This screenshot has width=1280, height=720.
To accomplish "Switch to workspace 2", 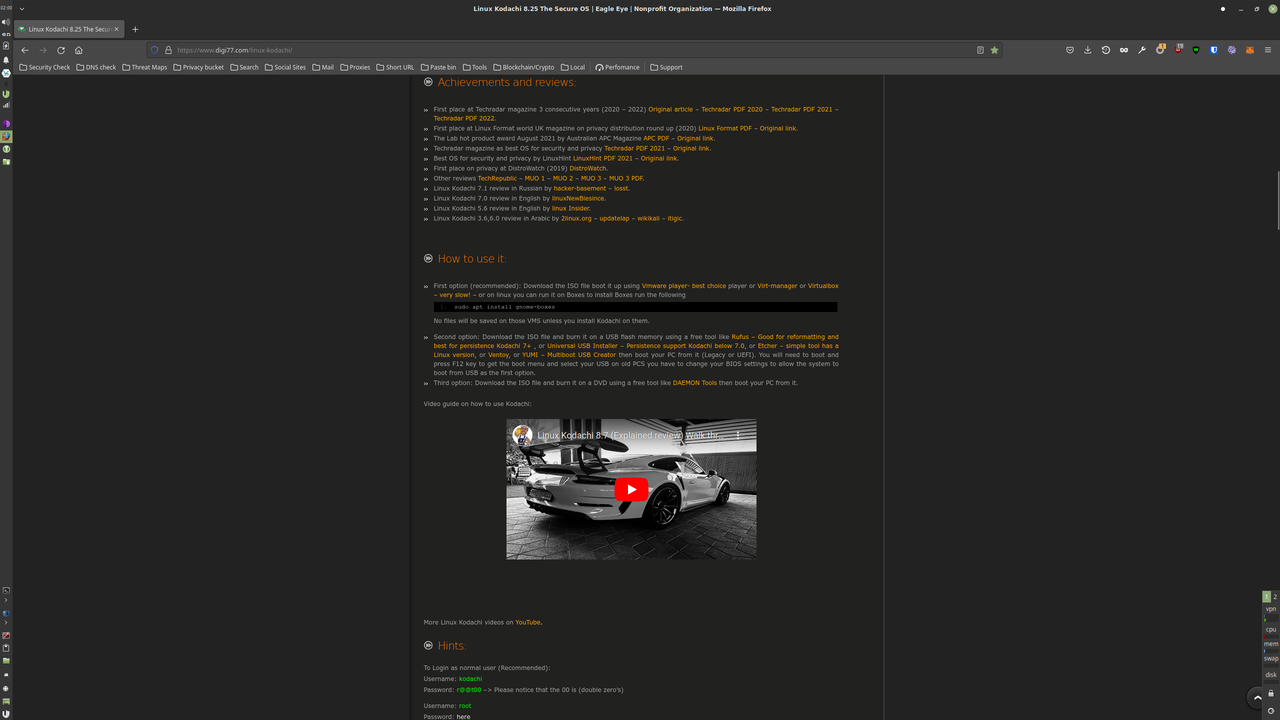I will 1275,597.
